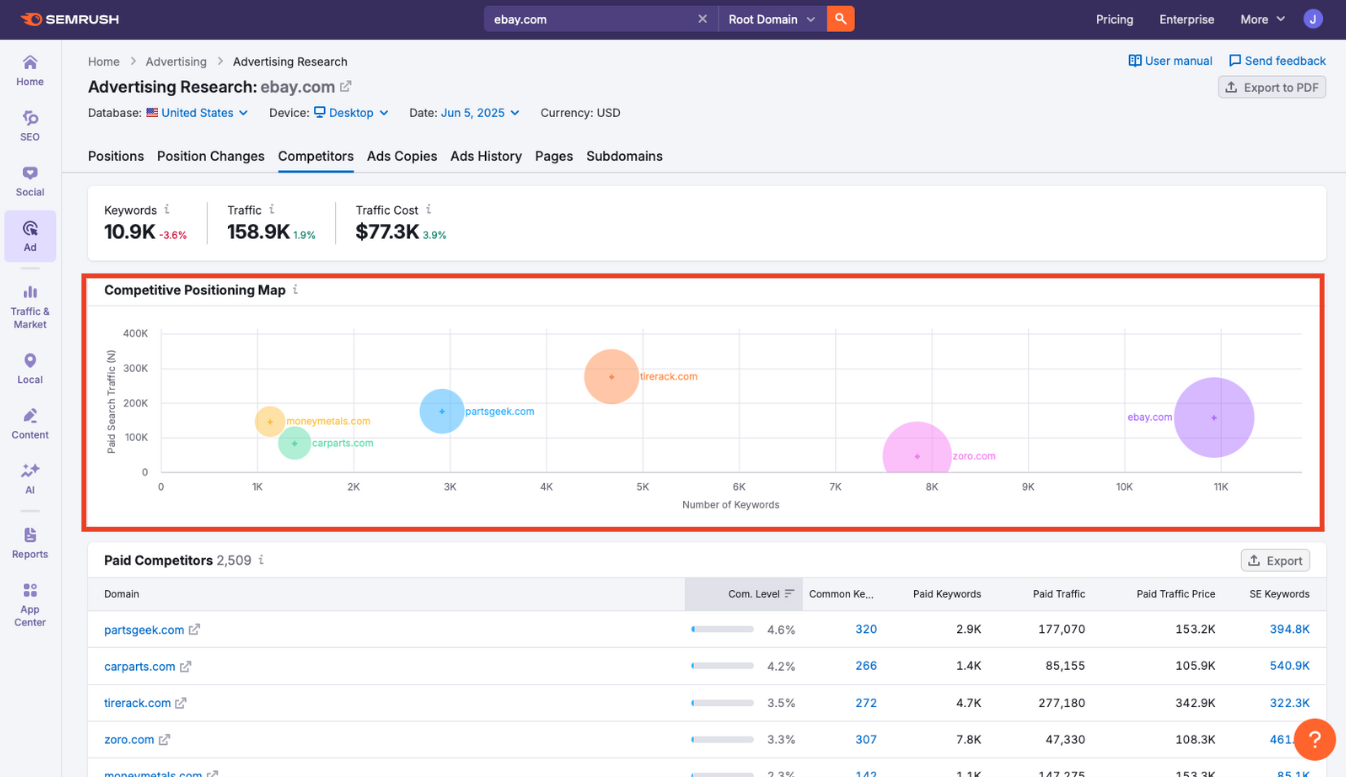1346x777 pixels.
Task: Clear the ebay.com search field
Action: coord(702,19)
